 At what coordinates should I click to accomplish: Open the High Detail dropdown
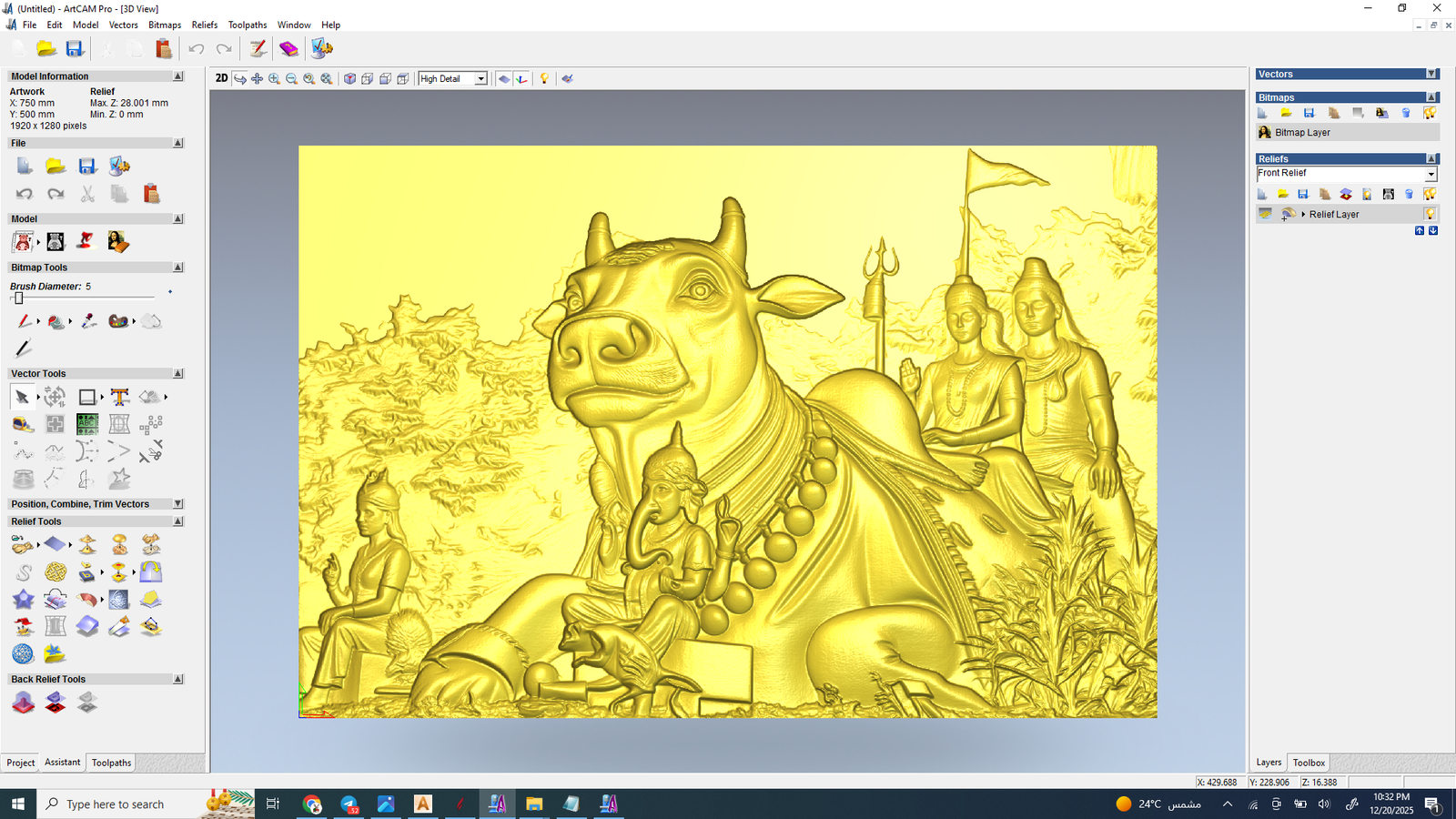tap(480, 79)
